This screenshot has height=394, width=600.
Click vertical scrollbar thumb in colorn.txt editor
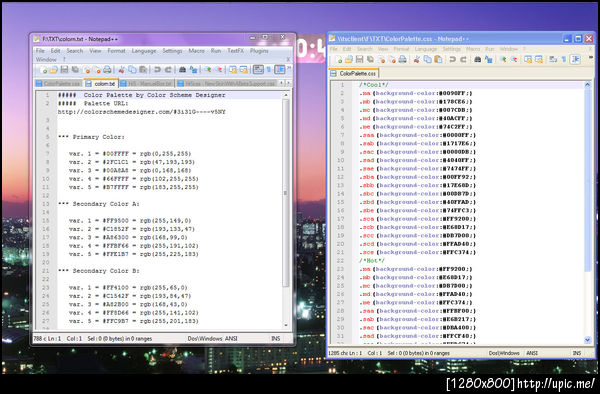pos(286,192)
